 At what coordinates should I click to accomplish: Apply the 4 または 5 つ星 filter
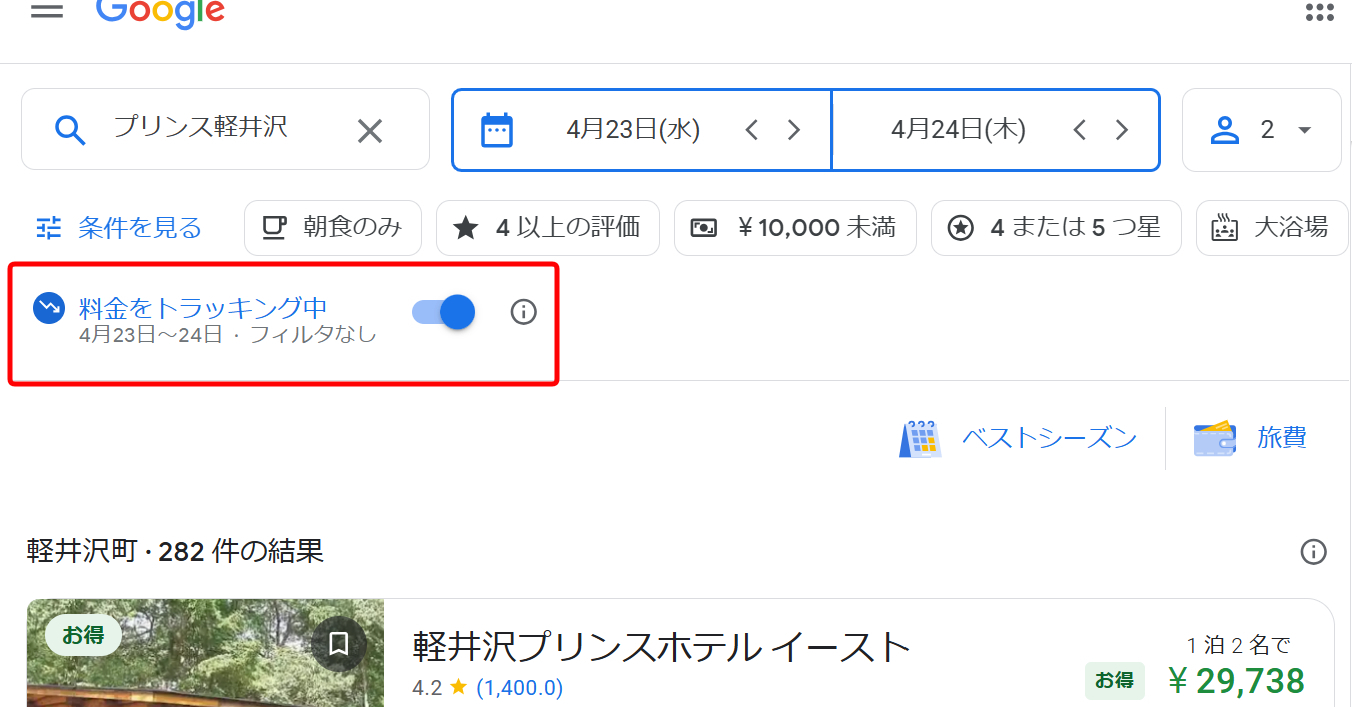pos(1056,228)
